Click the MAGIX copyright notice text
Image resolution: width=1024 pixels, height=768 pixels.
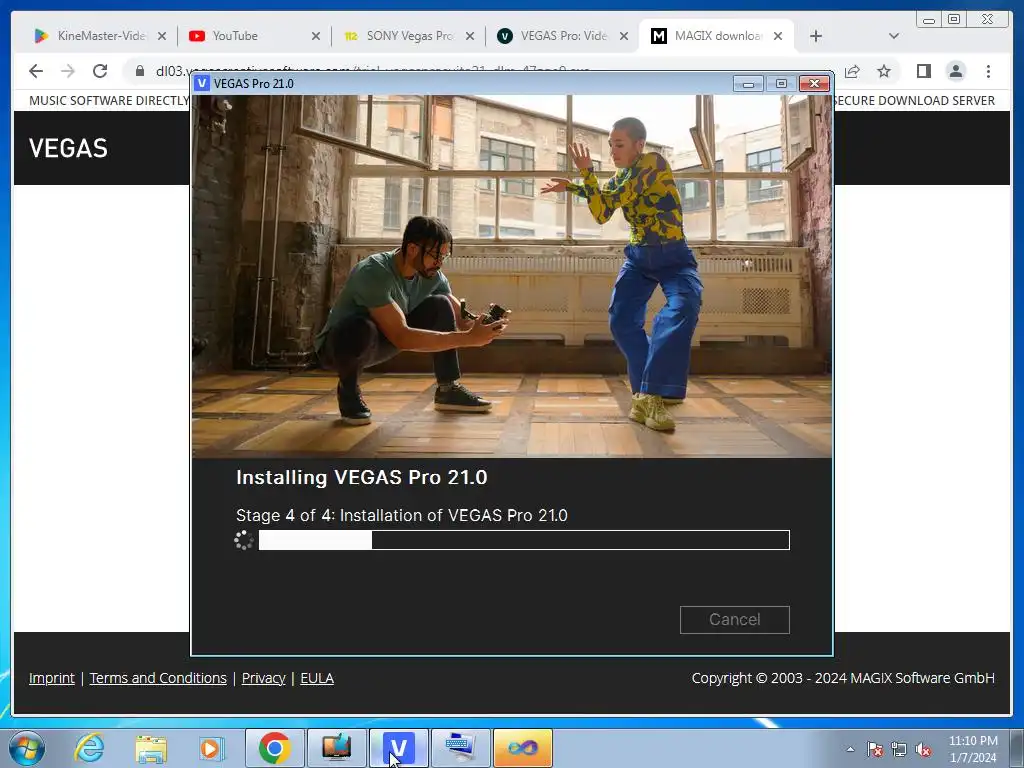[842, 678]
